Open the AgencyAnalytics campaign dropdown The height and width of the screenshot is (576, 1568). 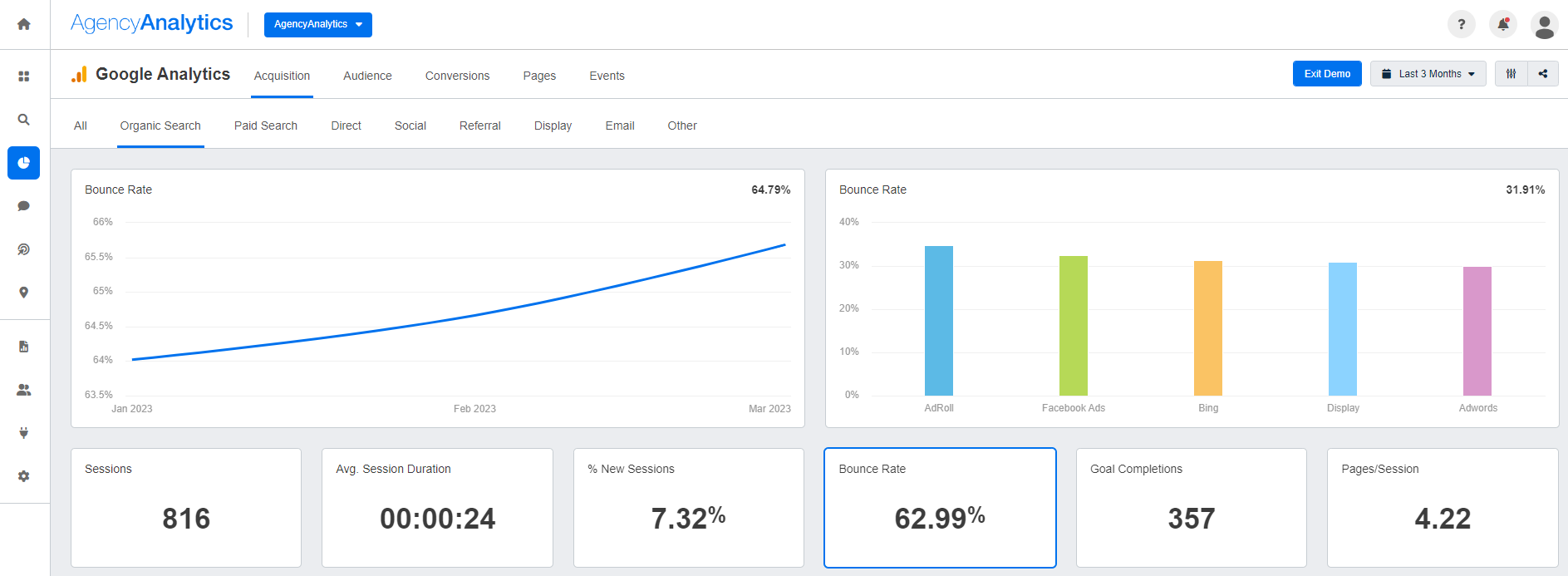pos(317,25)
